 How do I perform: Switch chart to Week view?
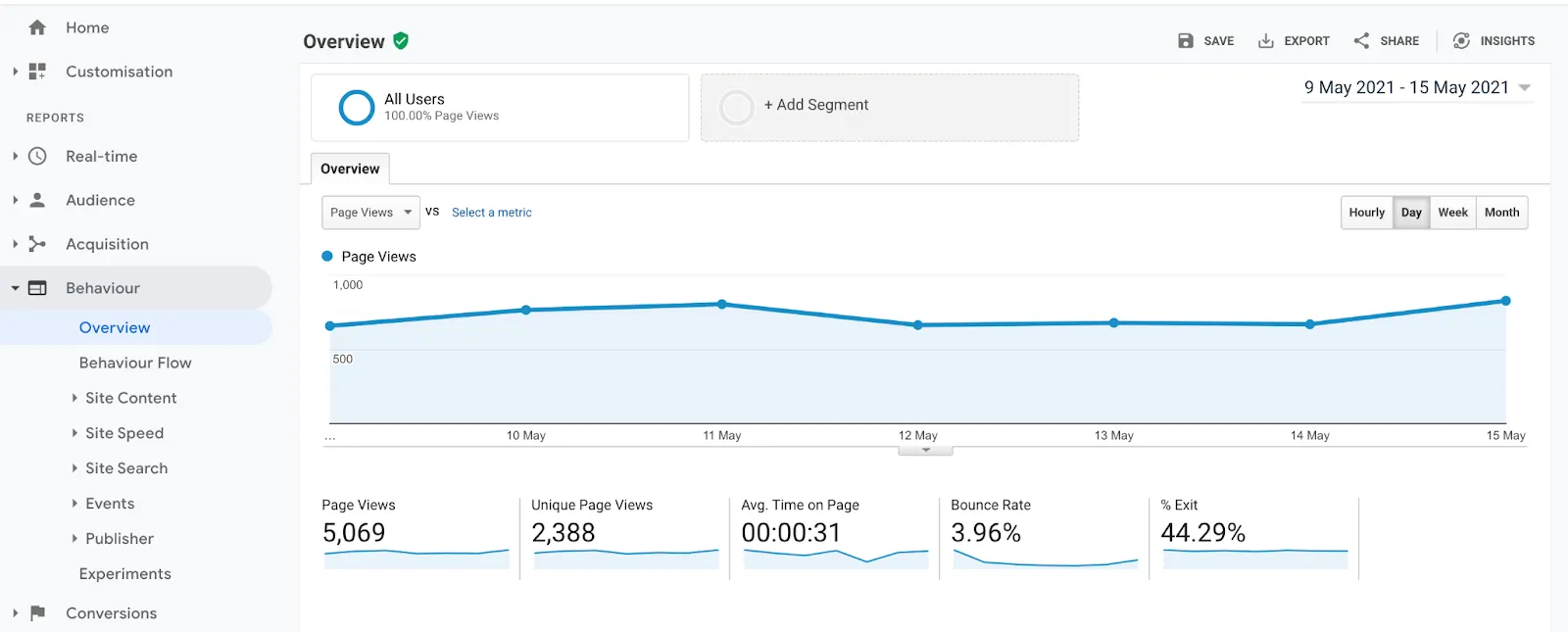point(1452,213)
